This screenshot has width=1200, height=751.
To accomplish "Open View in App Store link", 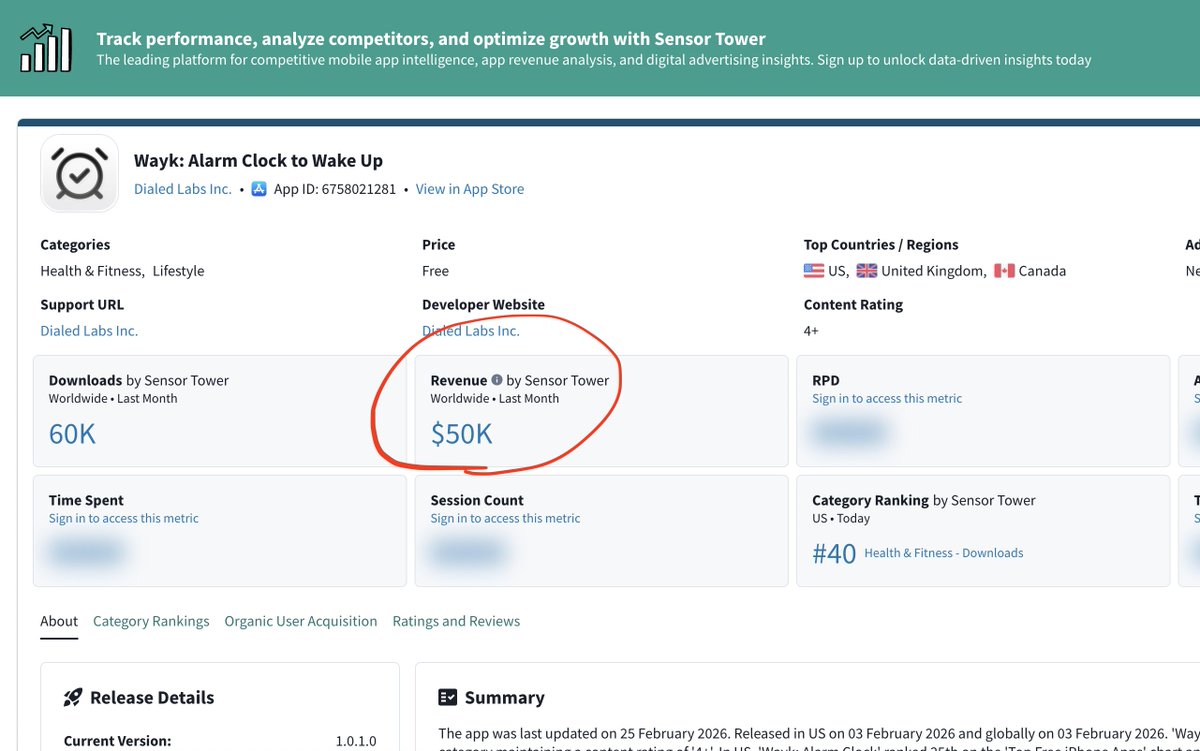I will [x=470, y=189].
